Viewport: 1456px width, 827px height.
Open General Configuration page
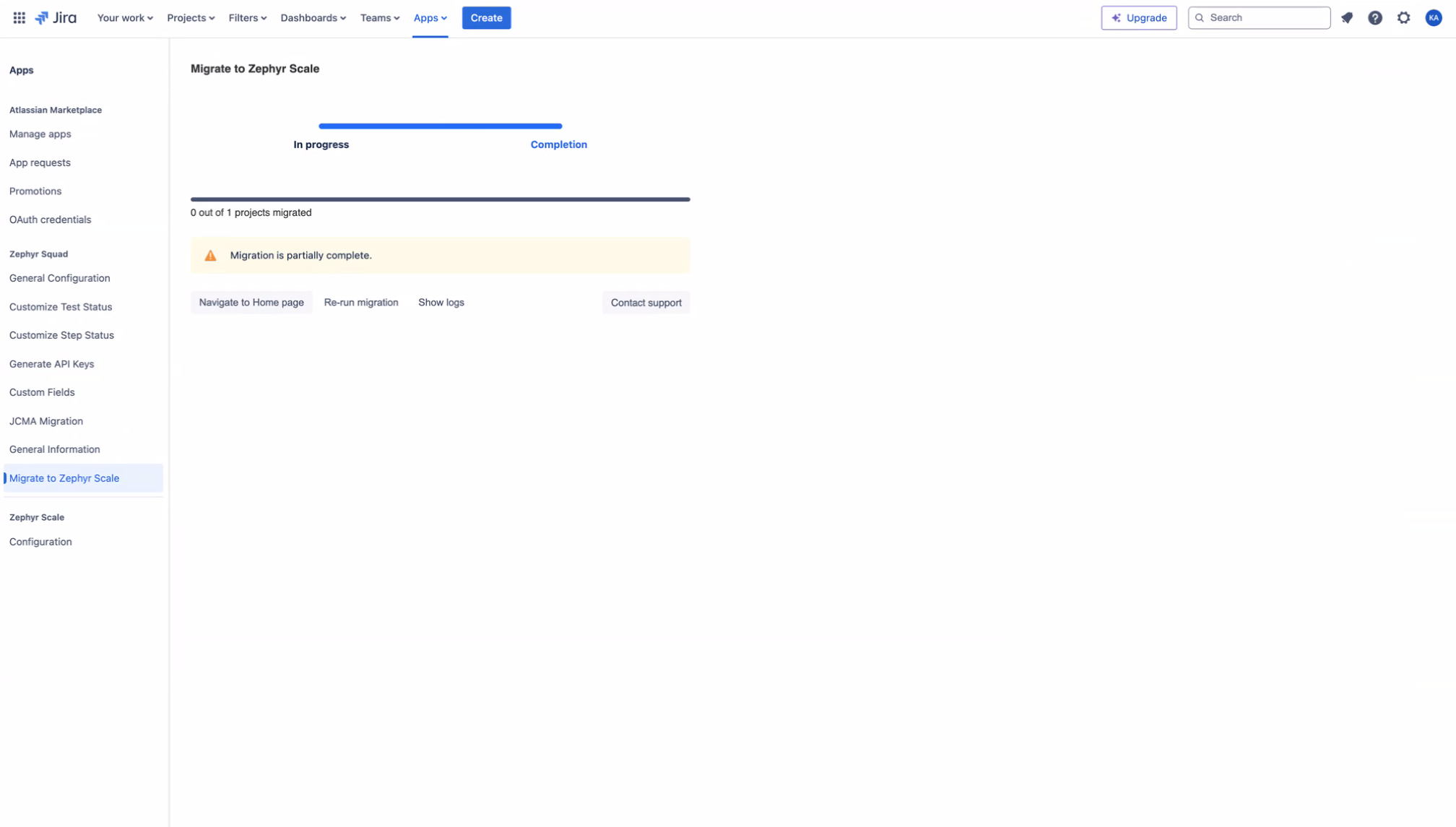point(60,279)
